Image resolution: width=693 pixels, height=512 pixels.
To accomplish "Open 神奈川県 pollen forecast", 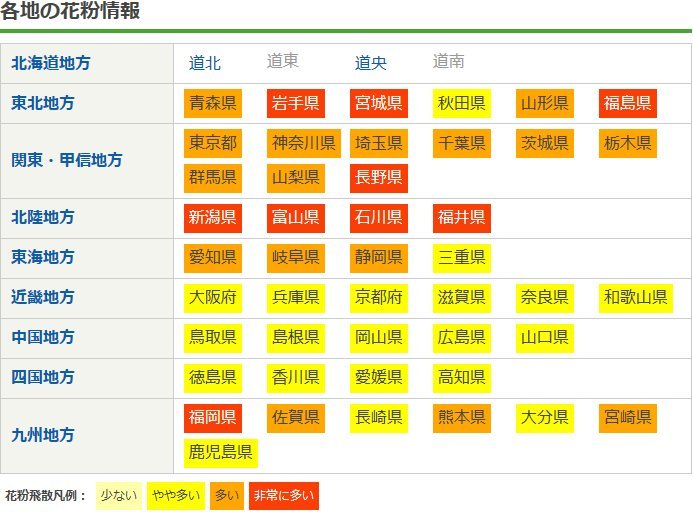I will tap(303, 143).
